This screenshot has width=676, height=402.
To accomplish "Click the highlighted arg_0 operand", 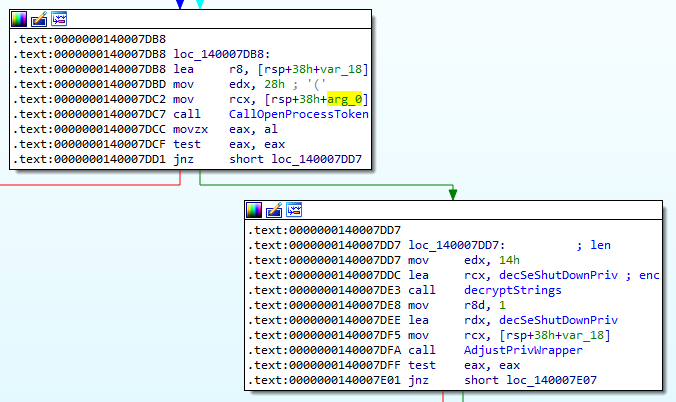I will tap(349, 99).
